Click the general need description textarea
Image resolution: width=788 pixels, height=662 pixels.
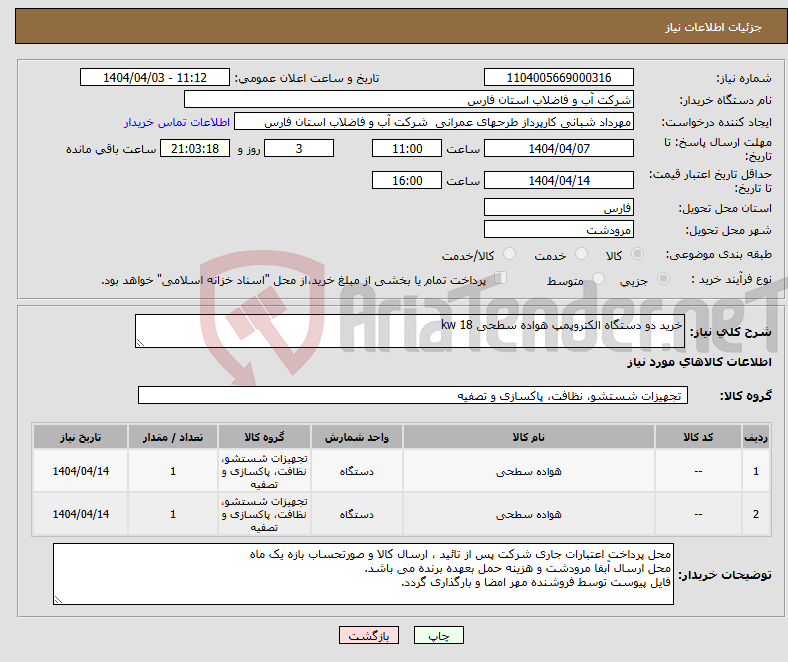coord(410,331)
